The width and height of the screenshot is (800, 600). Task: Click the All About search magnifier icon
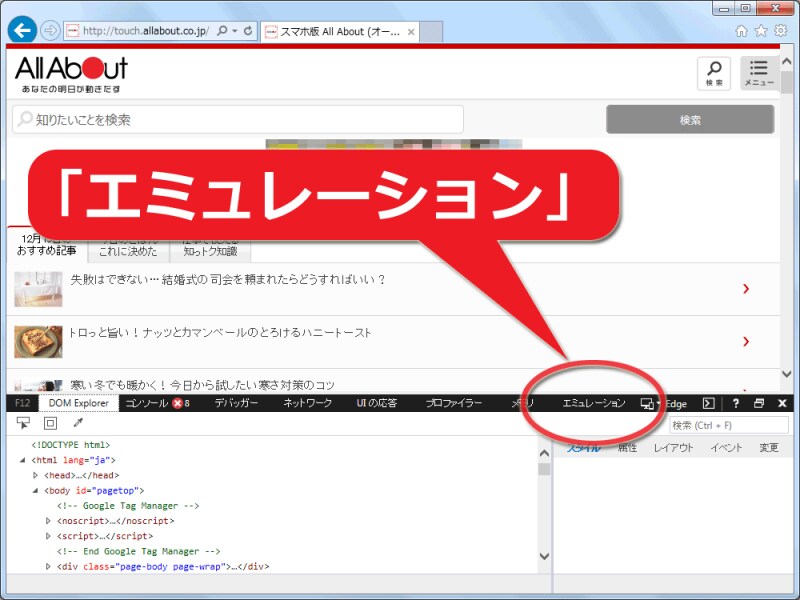(x=714, y=73)
